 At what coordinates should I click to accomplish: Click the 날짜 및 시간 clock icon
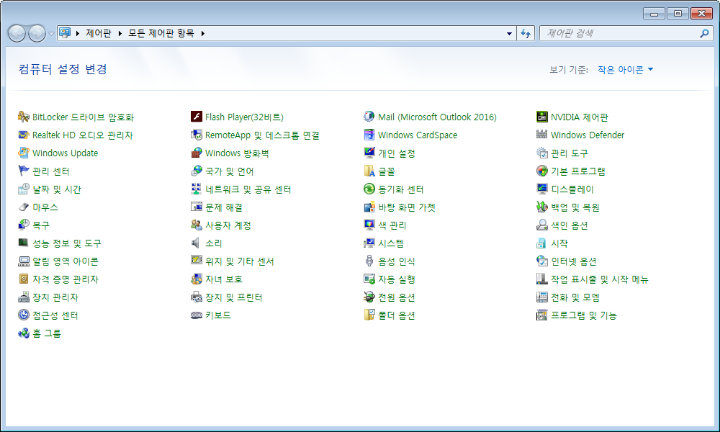pos(23,189)
